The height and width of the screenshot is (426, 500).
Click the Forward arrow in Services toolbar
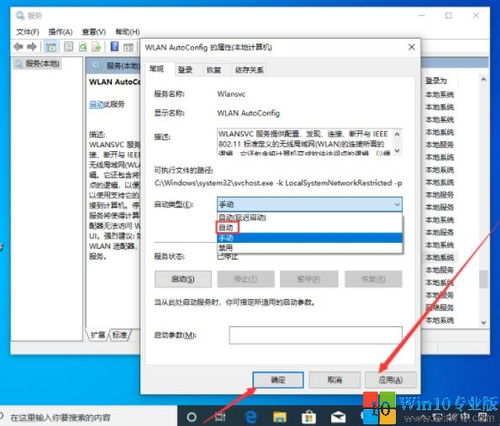click(x=32, y=47)
